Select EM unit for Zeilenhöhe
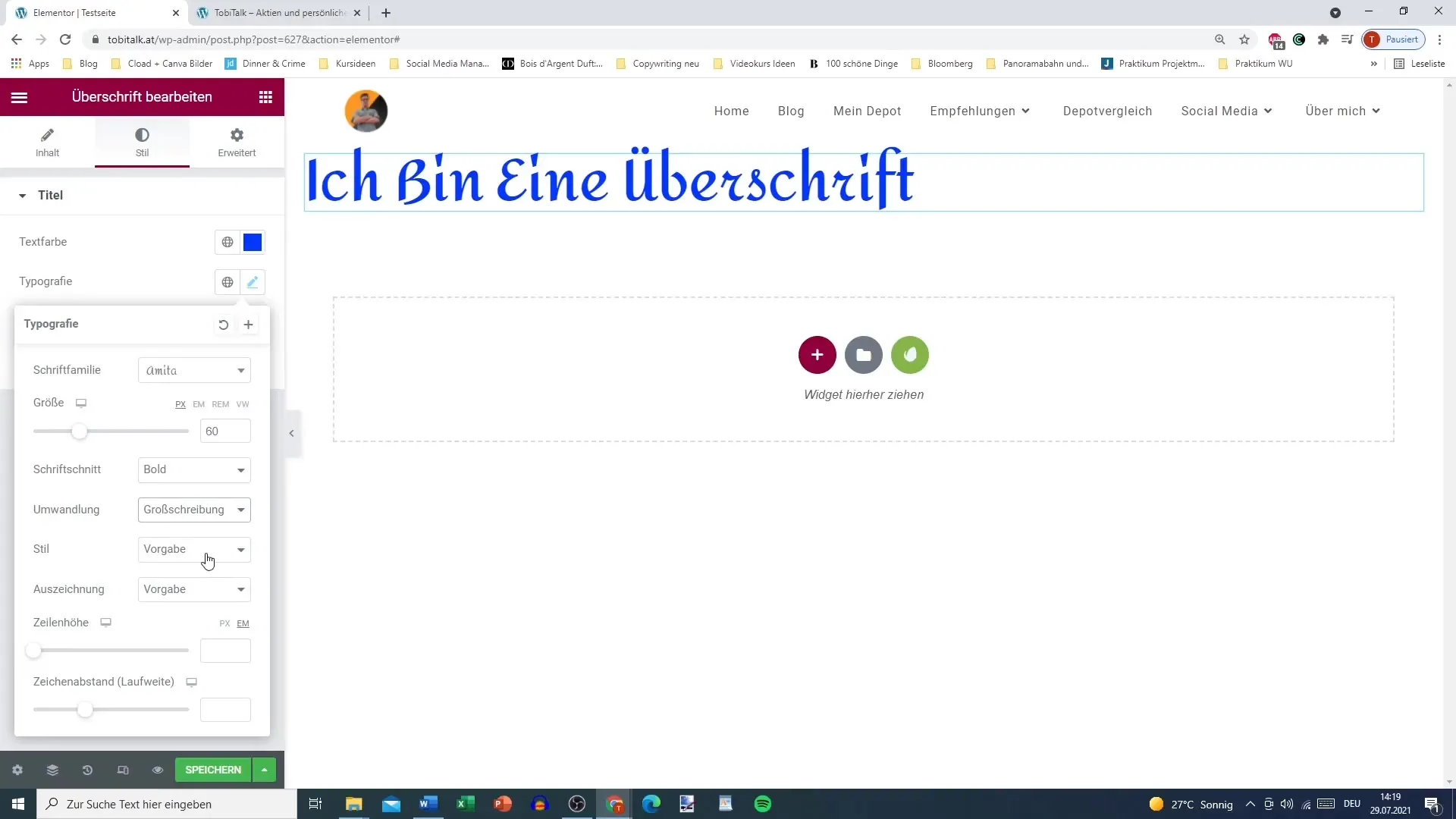The image size is (1456, 819). point(243,623)
